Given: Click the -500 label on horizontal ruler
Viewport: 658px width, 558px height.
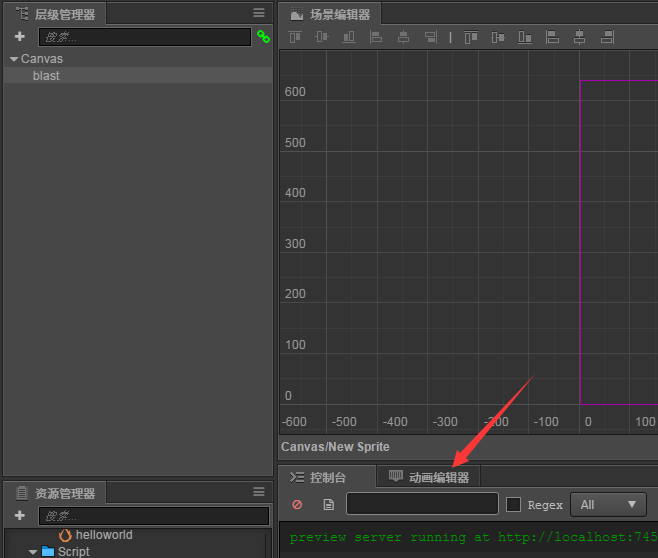Looking at the screenshot, I should click(x=344, y=422).
